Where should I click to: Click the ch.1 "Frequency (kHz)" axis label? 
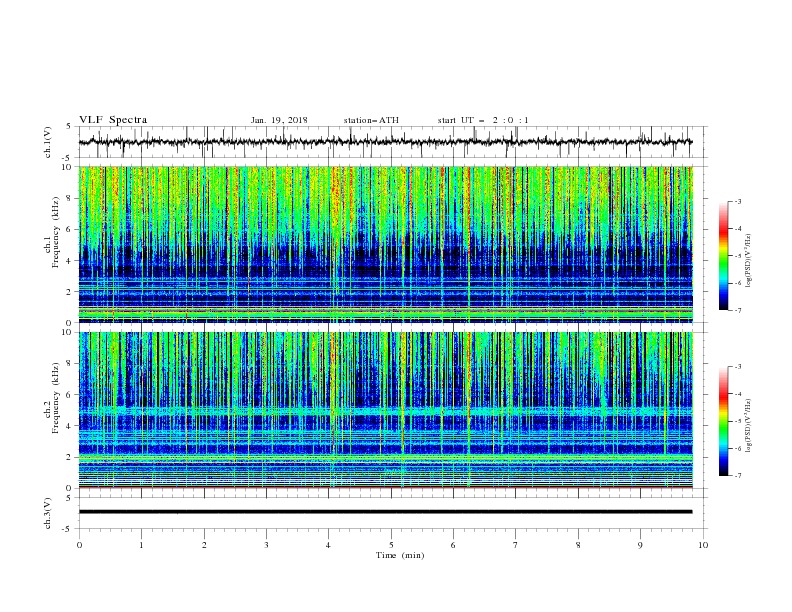(x=57, y=232)
